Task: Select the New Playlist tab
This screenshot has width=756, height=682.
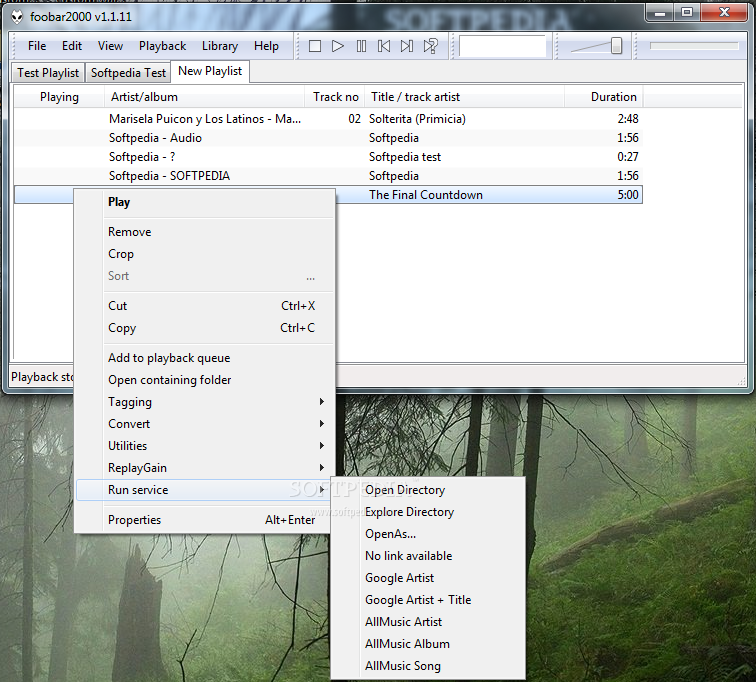Action: click(x=210, y=71)
